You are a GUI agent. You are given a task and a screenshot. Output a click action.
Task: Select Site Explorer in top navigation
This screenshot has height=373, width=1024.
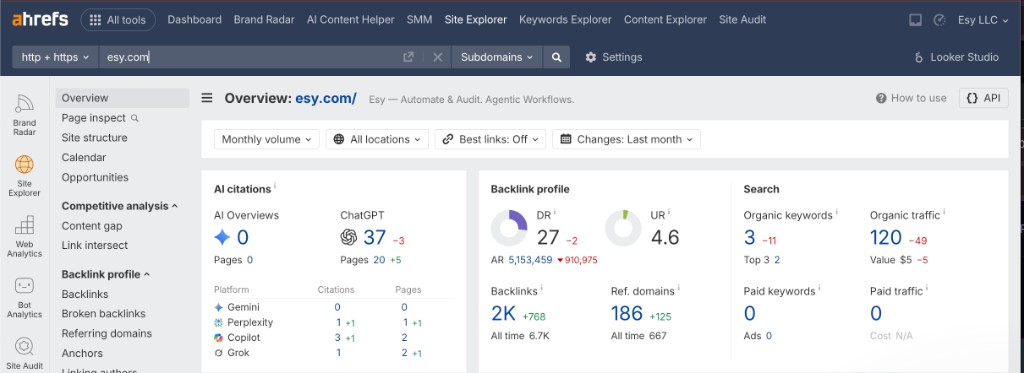(x=475, y=20)
